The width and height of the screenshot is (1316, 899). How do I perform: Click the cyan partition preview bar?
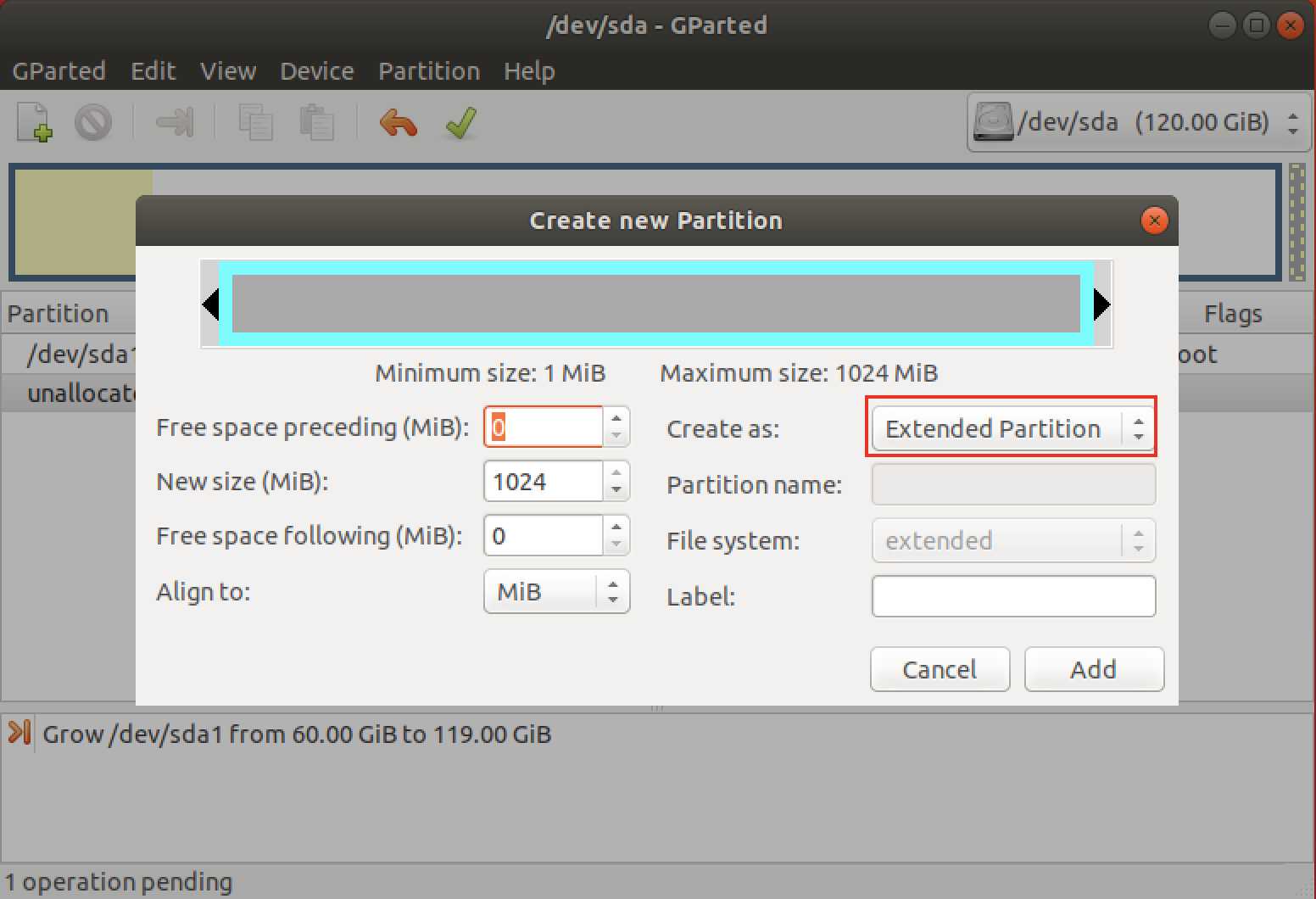coord(656,304)
